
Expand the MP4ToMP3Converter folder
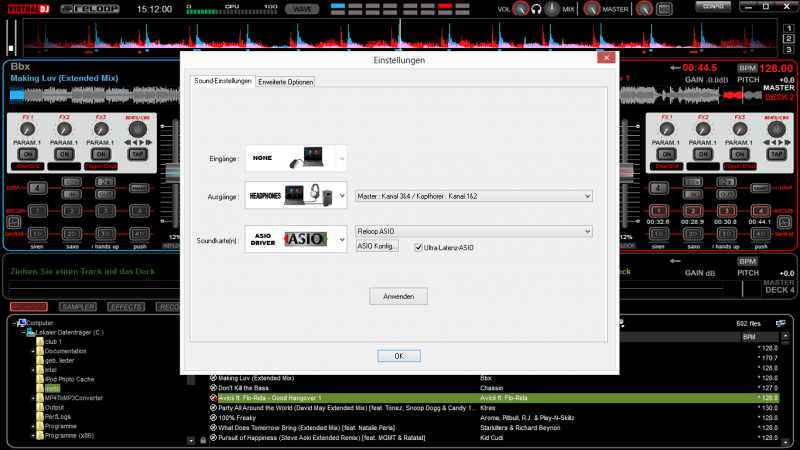tap(33, 398)
